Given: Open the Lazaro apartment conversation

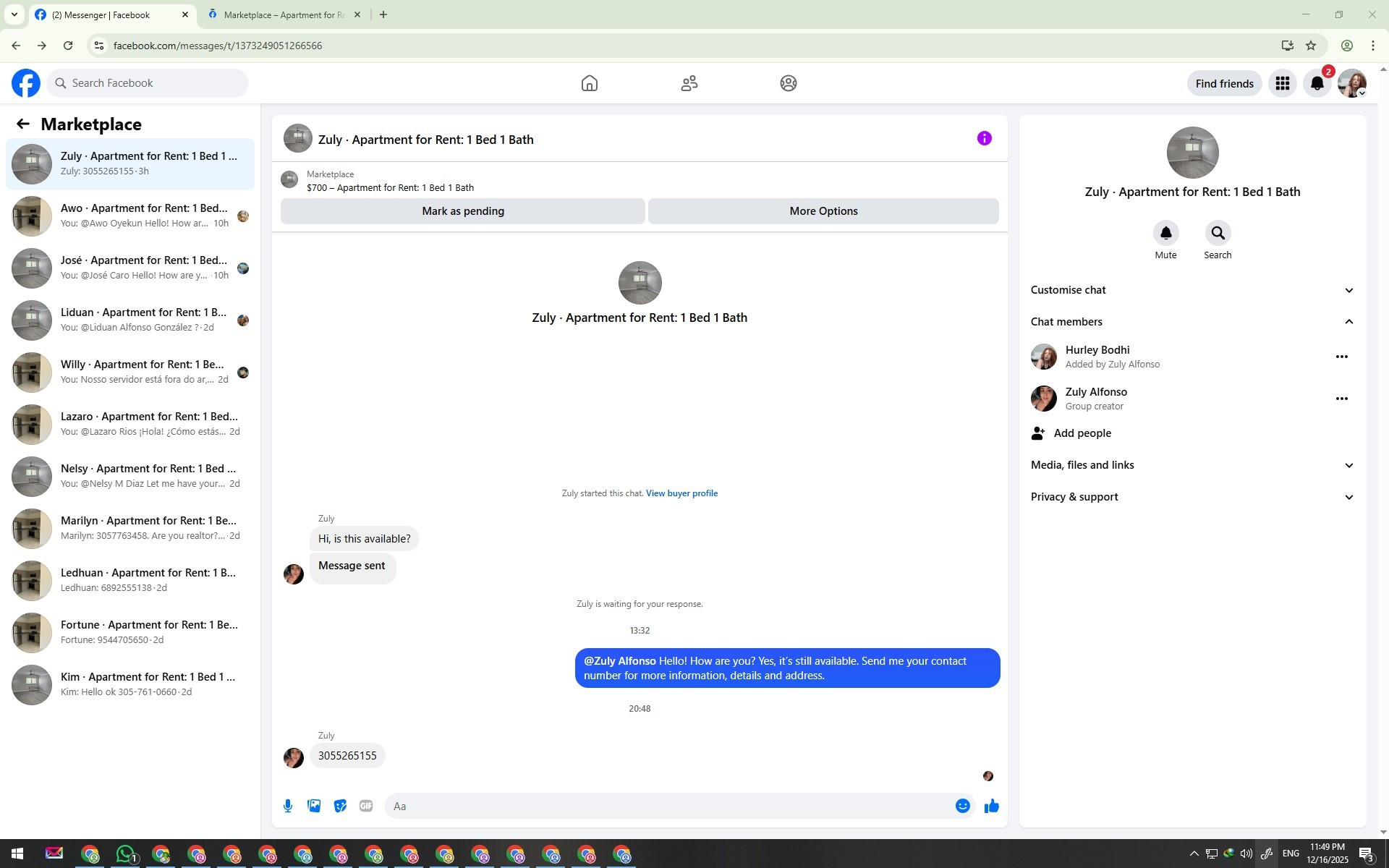Looking at the screenshot, I should [x=130, y=425].
